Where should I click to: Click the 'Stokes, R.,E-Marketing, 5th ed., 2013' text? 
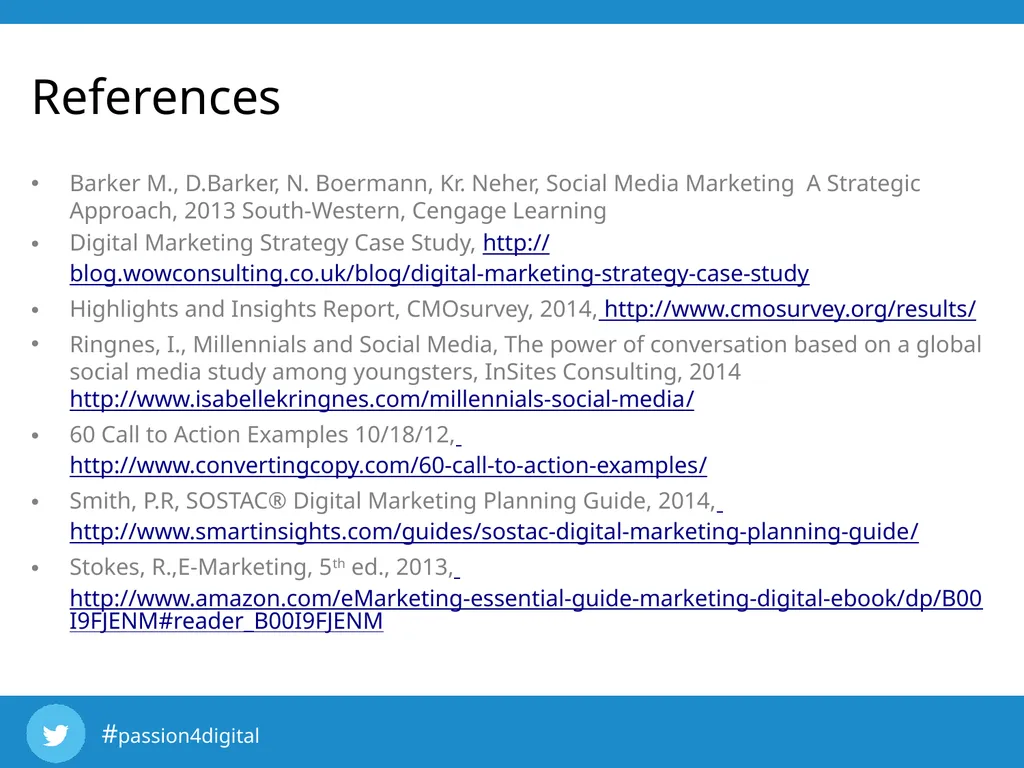[261, 567]
